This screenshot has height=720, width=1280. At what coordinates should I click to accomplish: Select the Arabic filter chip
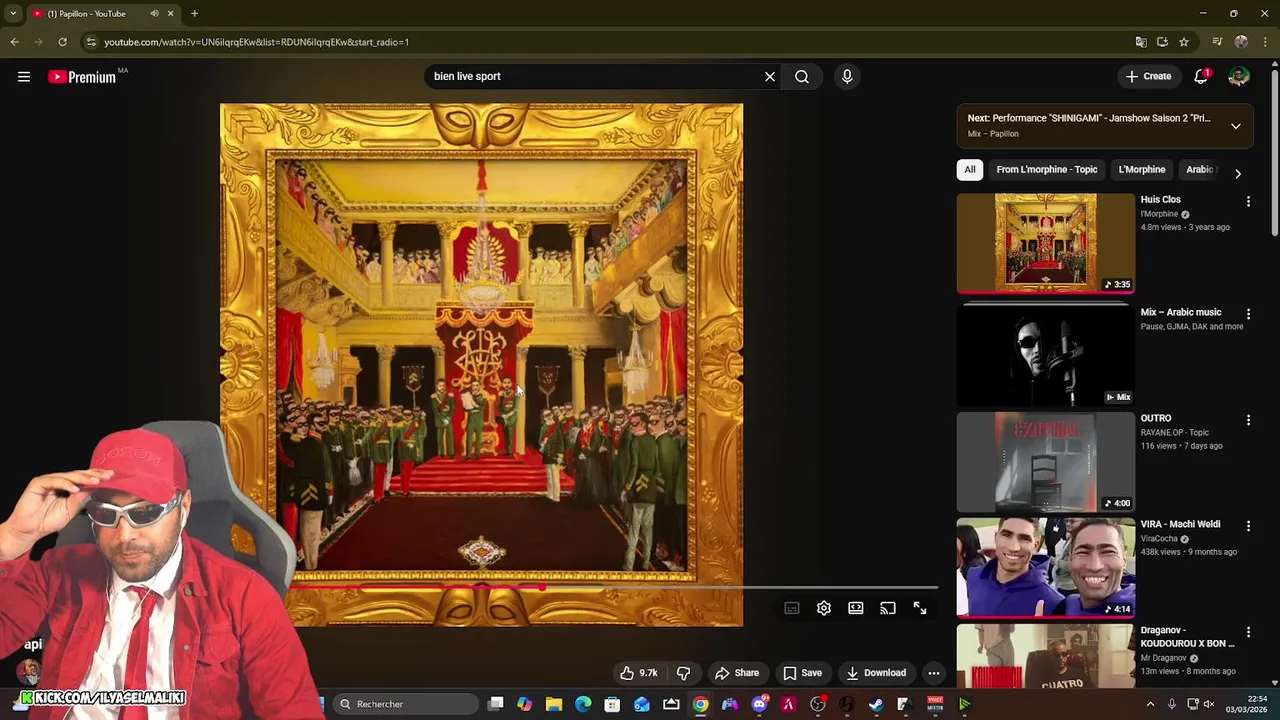click(1200, 170)
